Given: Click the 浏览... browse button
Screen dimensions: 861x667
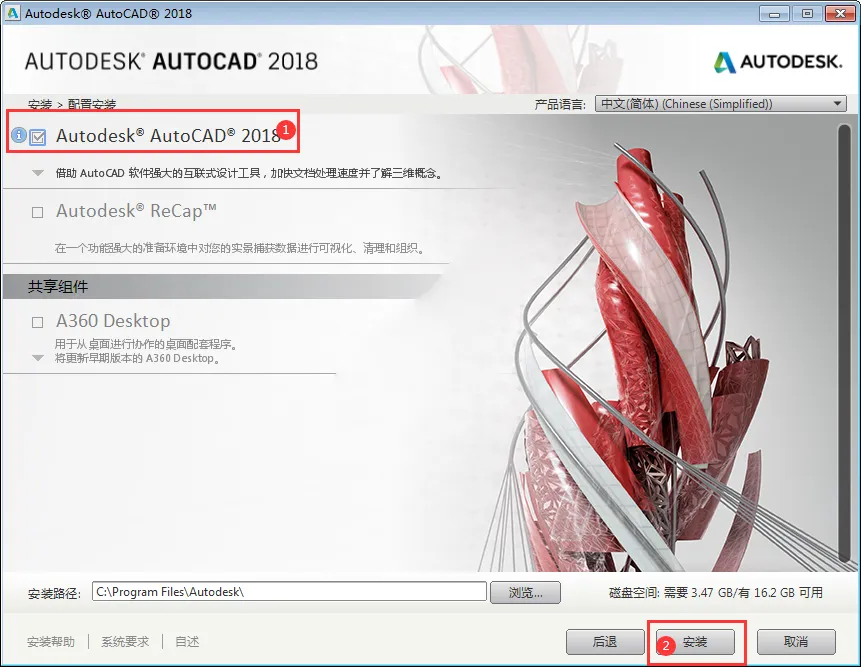Looking at the screenshot, I should [525, 592].
